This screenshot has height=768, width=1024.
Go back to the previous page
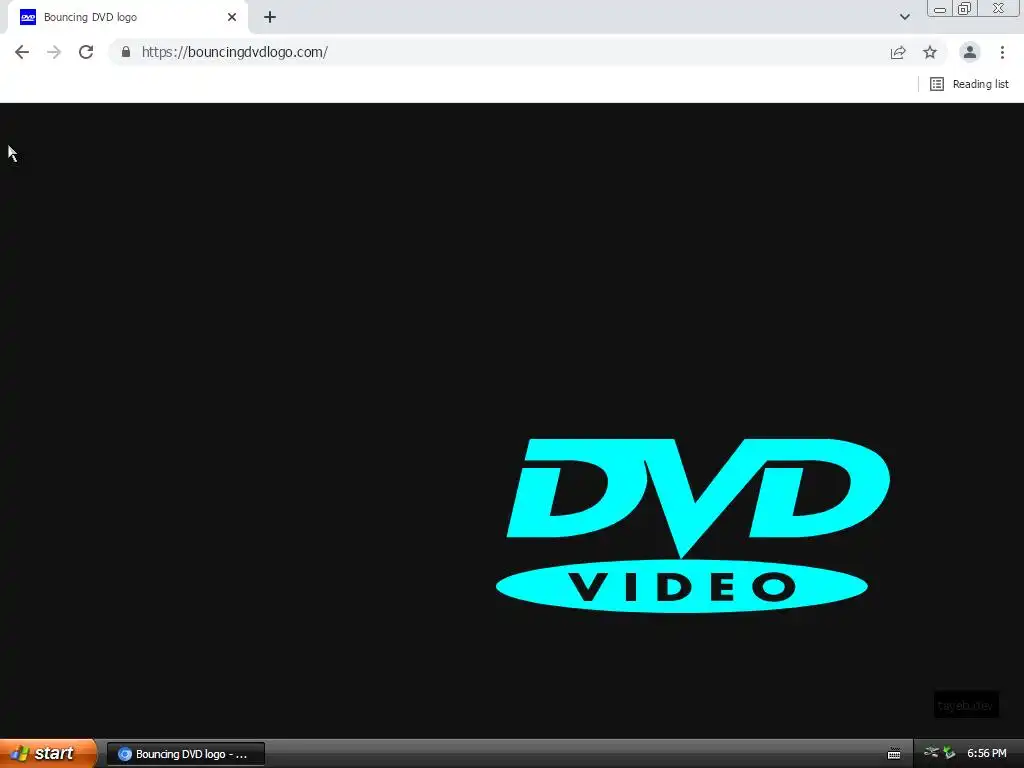click(x=22, y=52)
